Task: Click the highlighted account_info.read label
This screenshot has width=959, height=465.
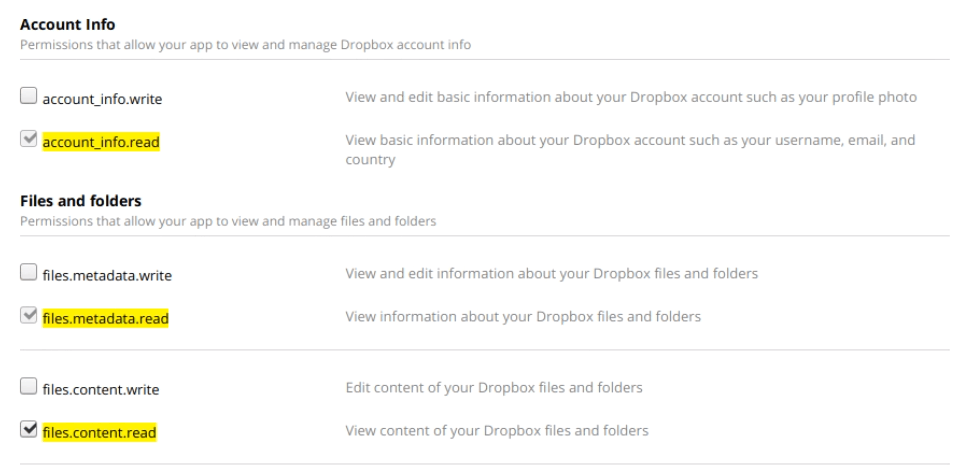Action: click(100, 142)
